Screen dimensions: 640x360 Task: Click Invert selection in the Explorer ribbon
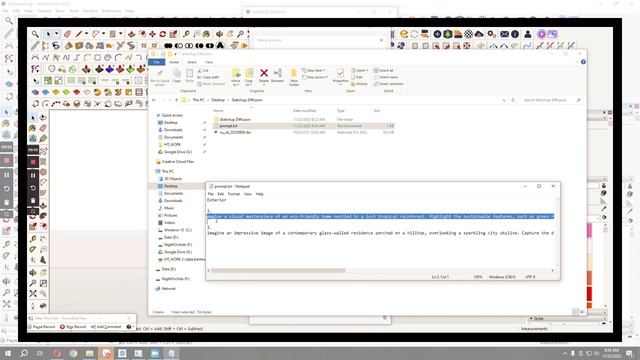[x=389, y=84]
